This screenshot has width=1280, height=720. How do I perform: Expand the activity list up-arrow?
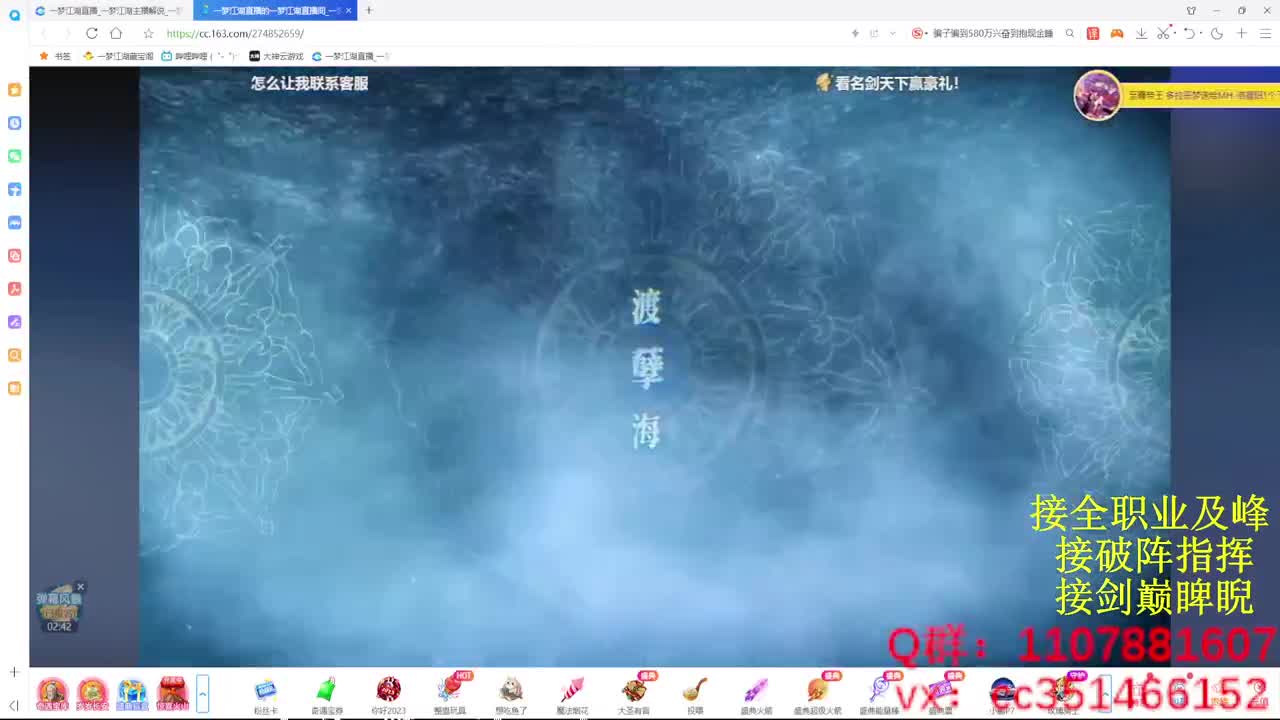coord(203,693)
